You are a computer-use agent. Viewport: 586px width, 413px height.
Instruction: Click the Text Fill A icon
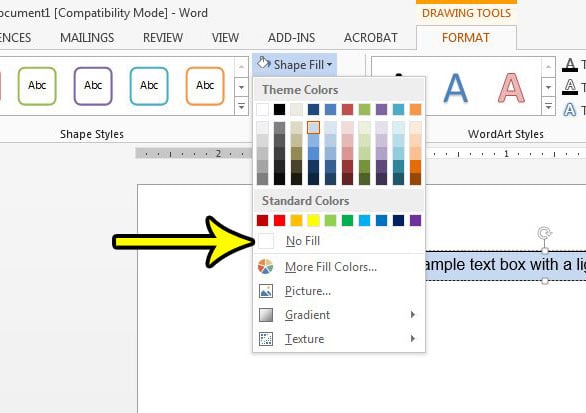coord(570,65)
